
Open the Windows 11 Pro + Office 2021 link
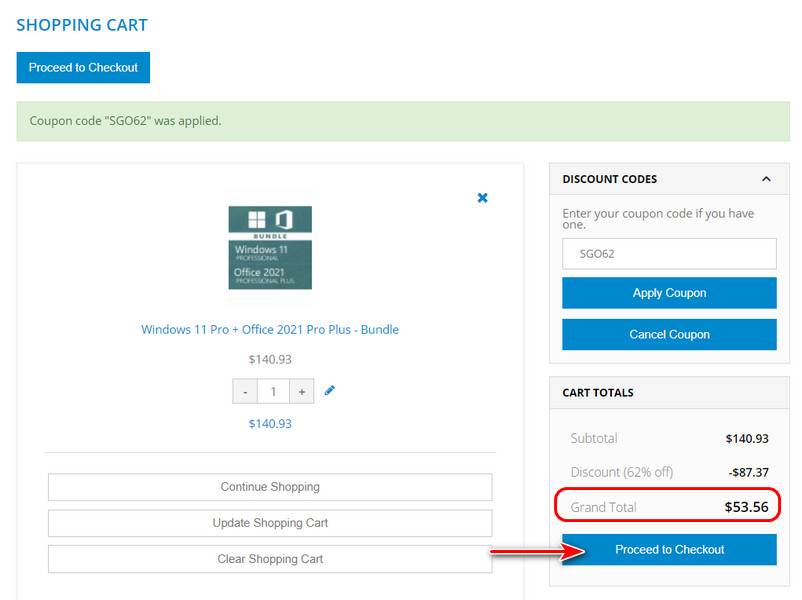coord(270,329)
